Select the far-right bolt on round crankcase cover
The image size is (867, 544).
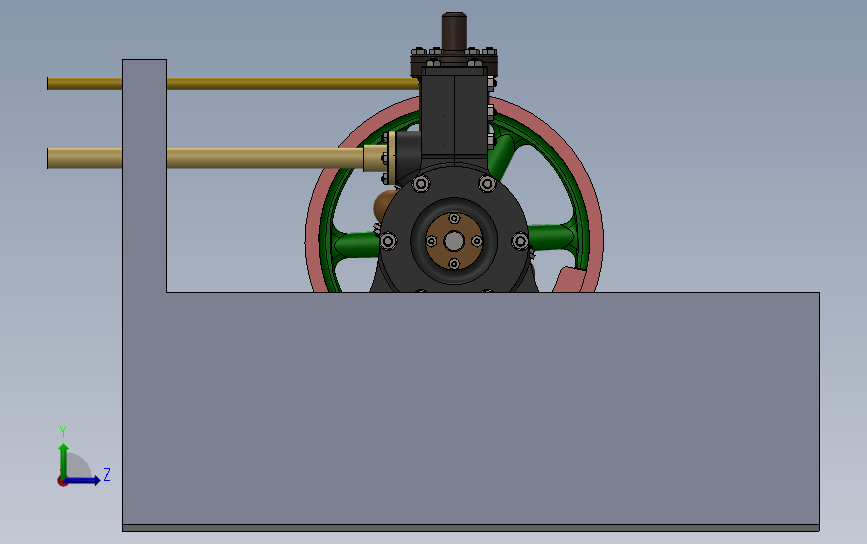coord(520,241)
